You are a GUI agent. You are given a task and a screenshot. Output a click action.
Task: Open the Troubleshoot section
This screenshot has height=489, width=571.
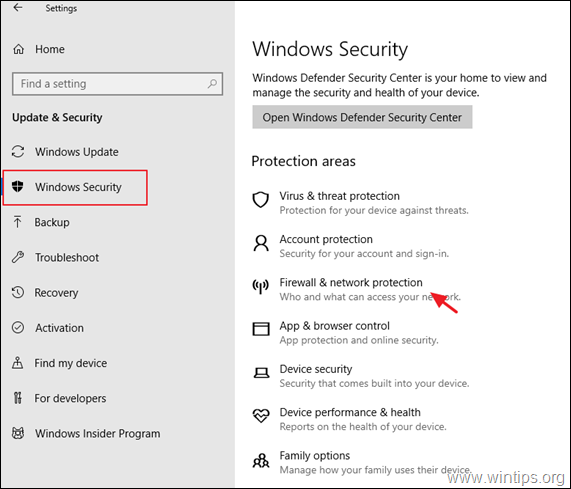[67, 257]
